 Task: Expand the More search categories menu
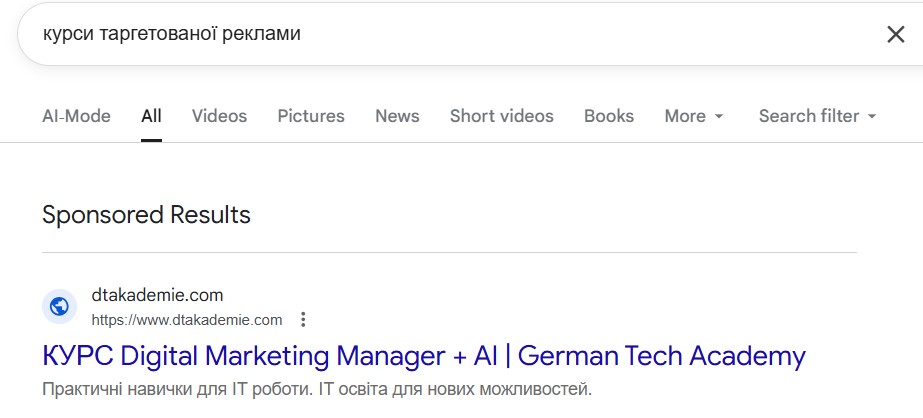pyautogui.click(x=694, y=116)
